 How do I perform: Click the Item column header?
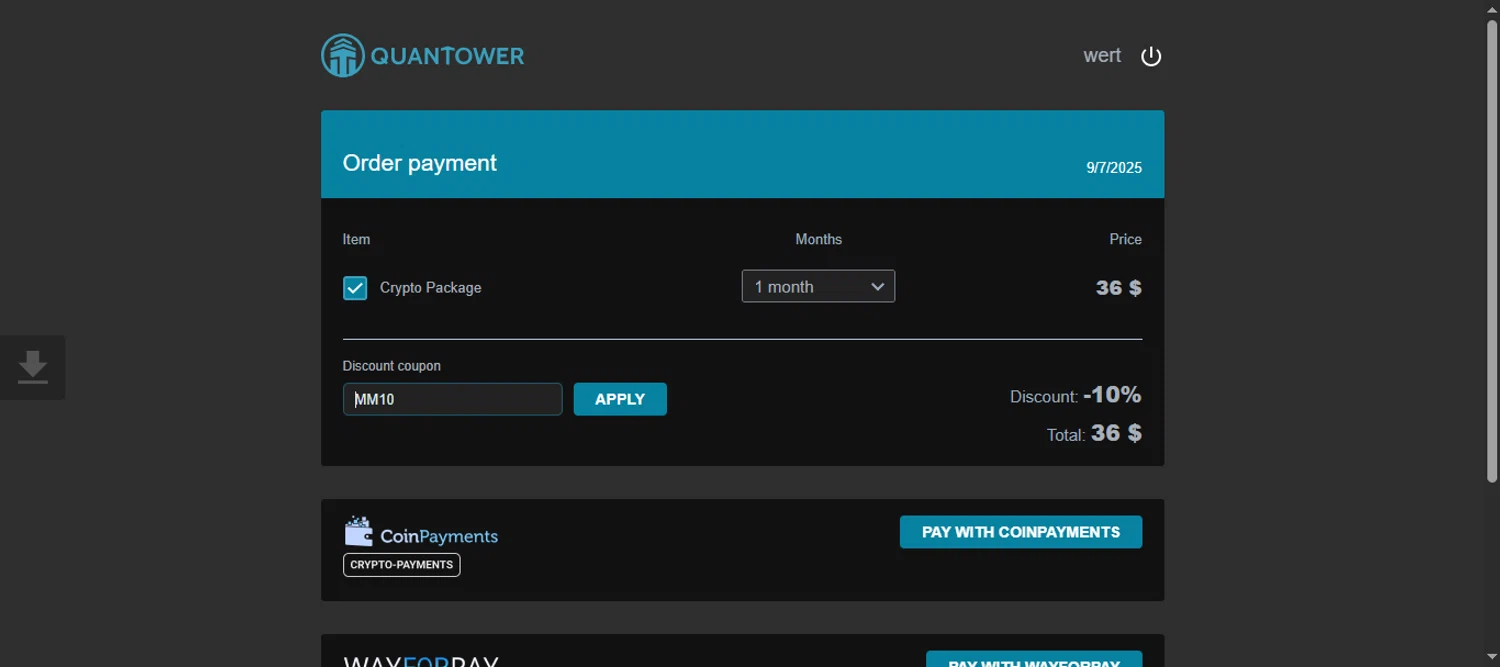coord(356,239)
